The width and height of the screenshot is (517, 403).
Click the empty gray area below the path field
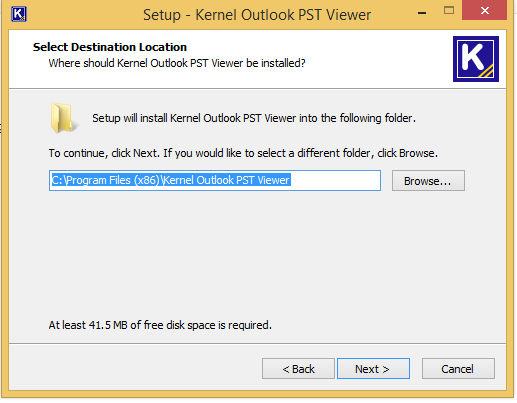pyautogui.click(x=257, y=253)
